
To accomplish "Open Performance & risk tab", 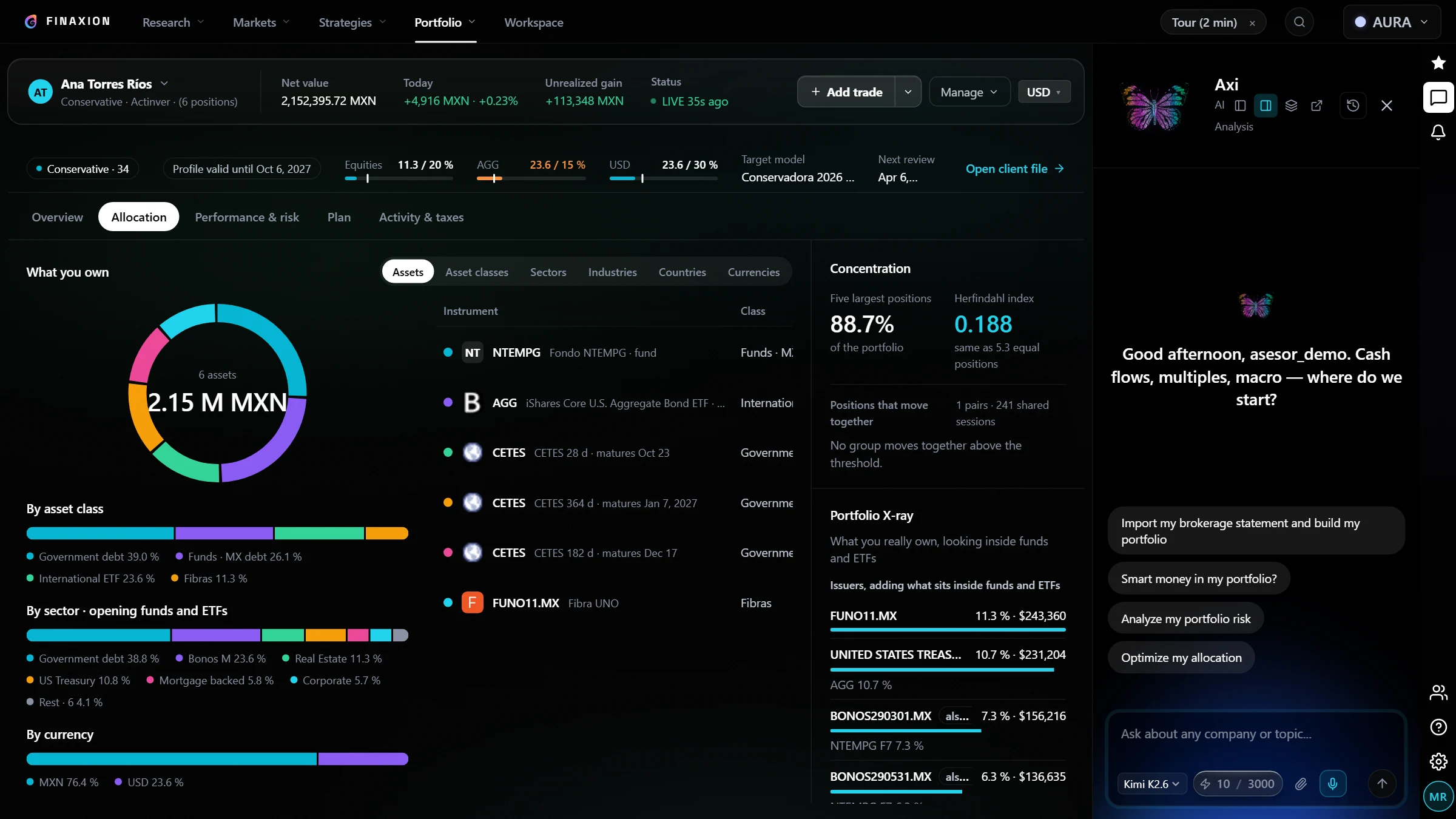I will pyautogui.click(x=247, y=217).
